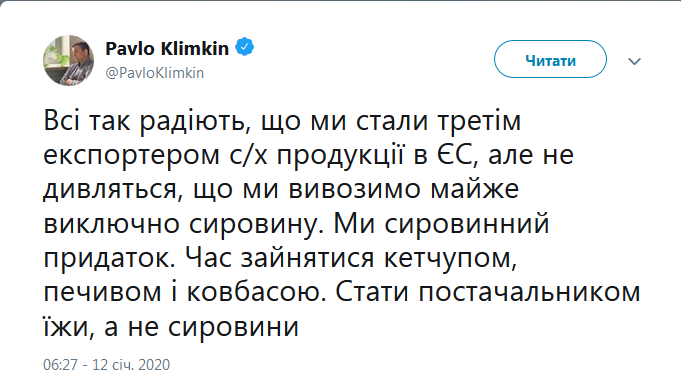Click the word 'печивом' in the tweet
The image size is (681, 380).
point(102,294)
